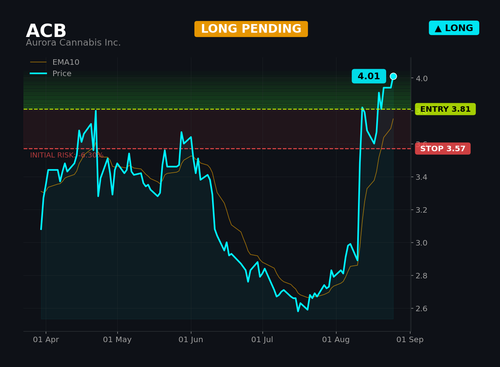Click the 01 Apr axis label
The height and width of the screenshot is (367, 500).
[x=46, y=340]
